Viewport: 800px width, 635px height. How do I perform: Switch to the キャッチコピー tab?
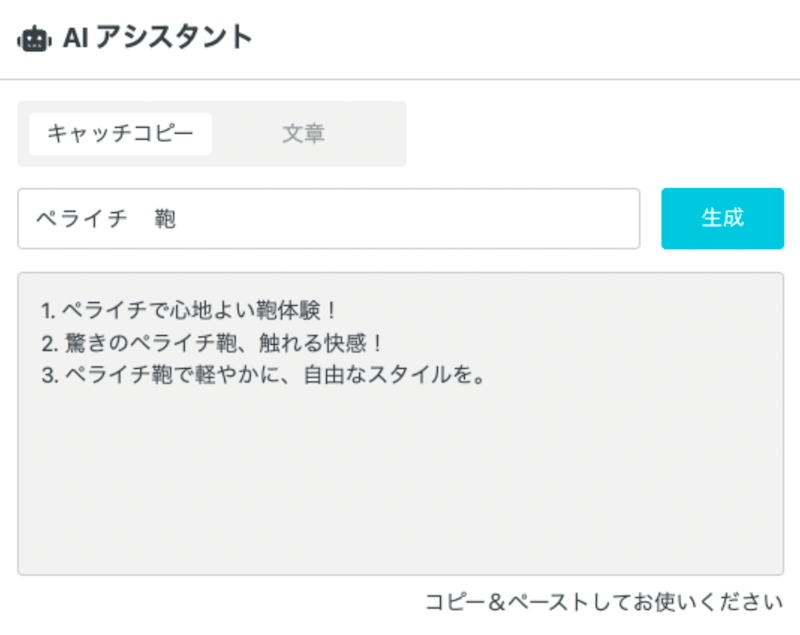click(x=120, y=134)
